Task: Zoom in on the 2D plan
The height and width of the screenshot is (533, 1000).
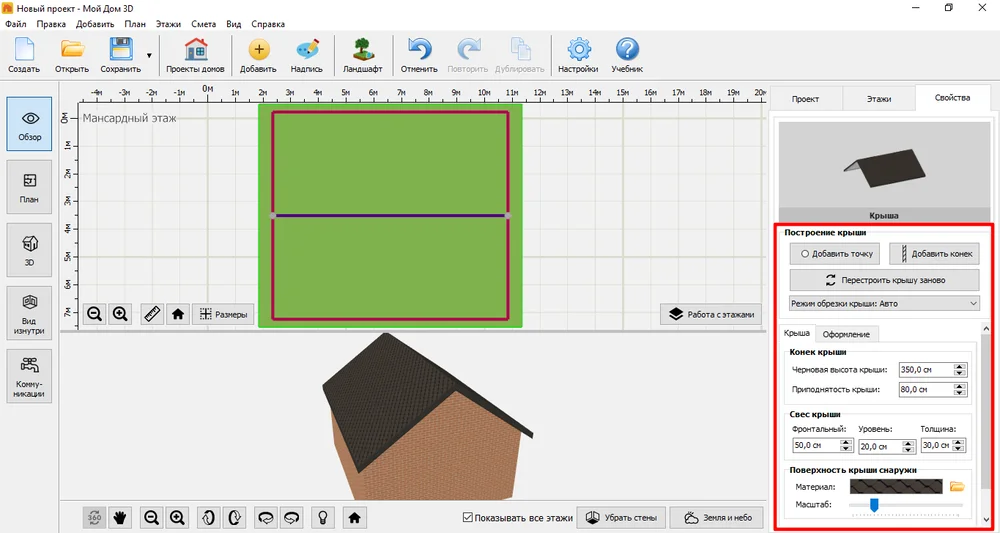Action: pyautogui.click(x=121, y=314)
